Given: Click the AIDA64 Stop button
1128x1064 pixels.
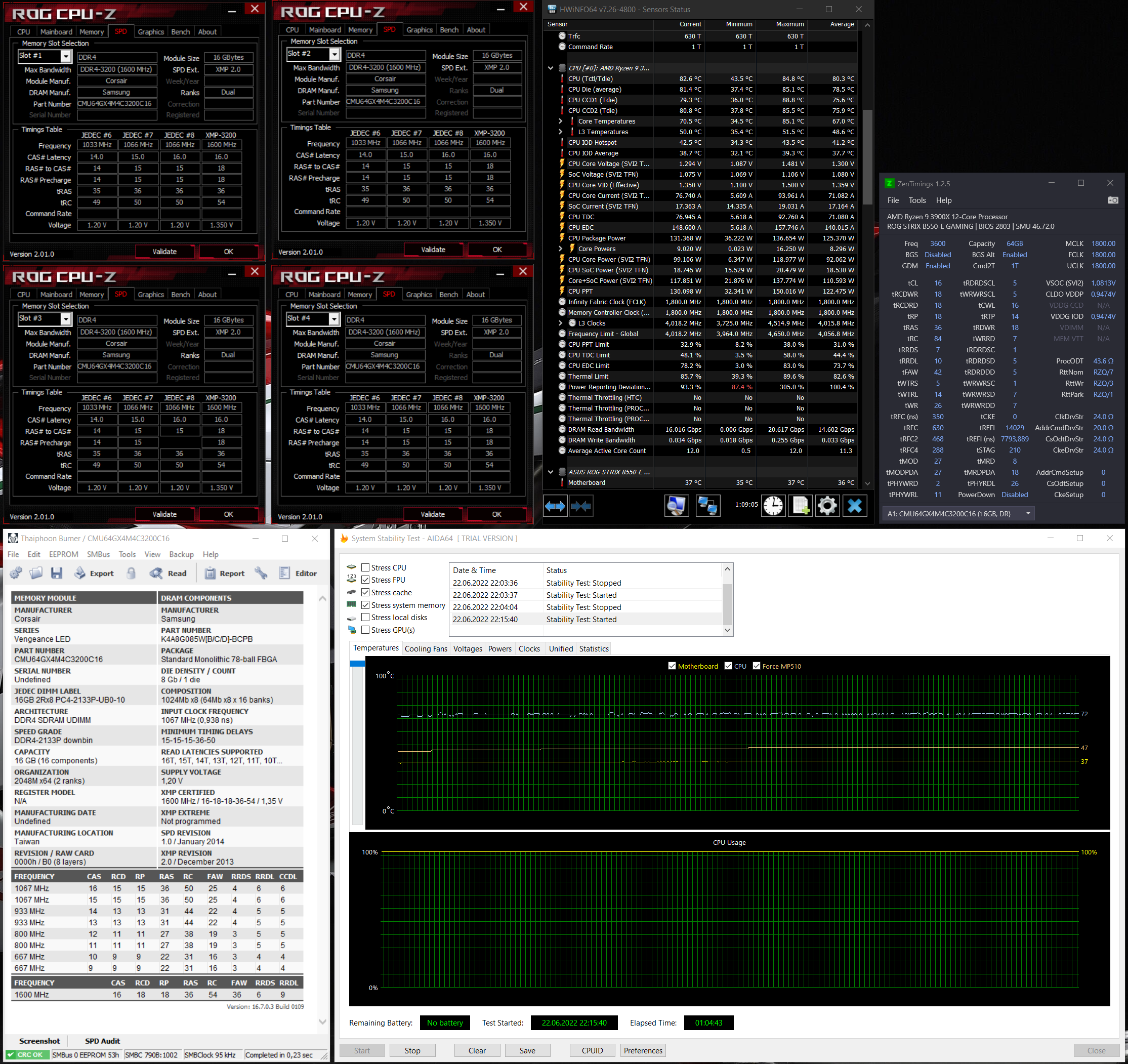Looking at the screenshot, I should (x=412, y=1050).
